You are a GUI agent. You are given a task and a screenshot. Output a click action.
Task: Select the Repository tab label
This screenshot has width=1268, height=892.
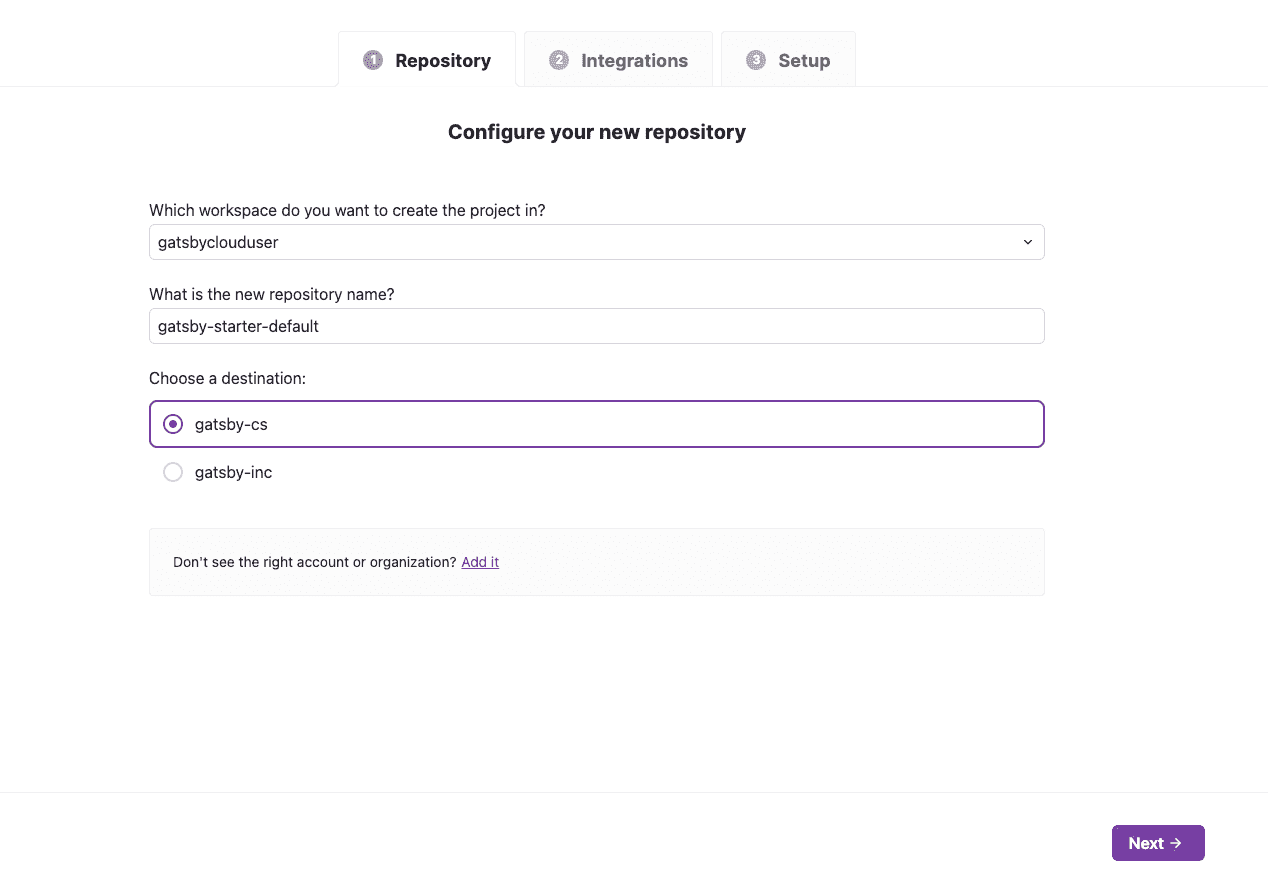pos(443,60)
